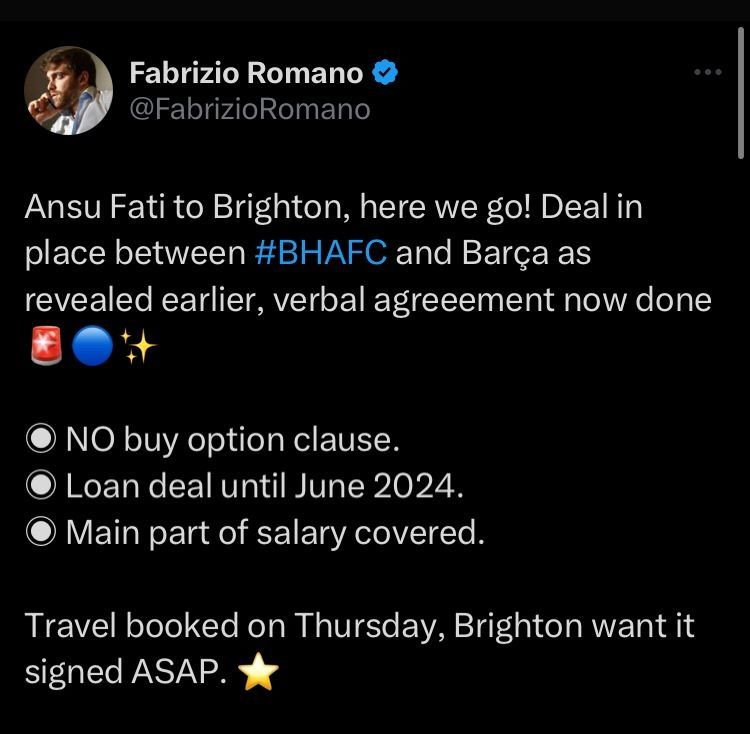Select bullet beside Loan deal until June 2024

point(41,486)
